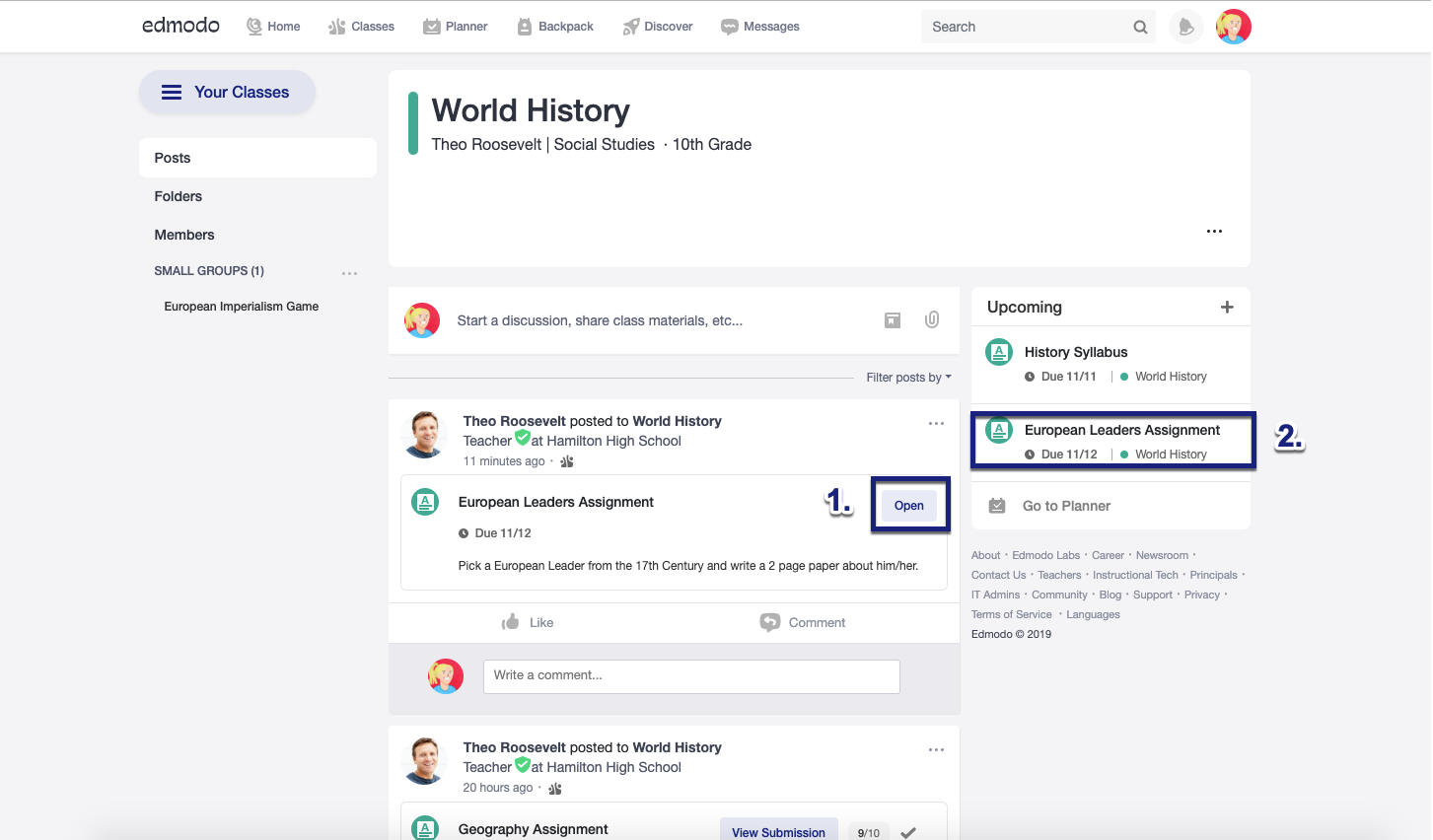Screen dimensions: 1433x840
Task: Click Geography Assignment title
Action: [533, 829]
